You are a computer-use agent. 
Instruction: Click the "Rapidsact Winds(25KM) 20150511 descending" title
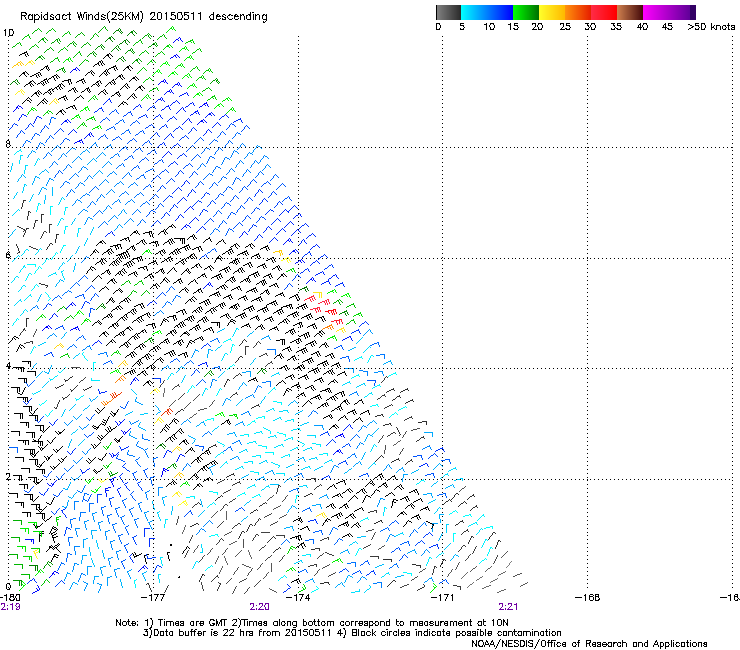pyautogui.click(x=144, y=17)
